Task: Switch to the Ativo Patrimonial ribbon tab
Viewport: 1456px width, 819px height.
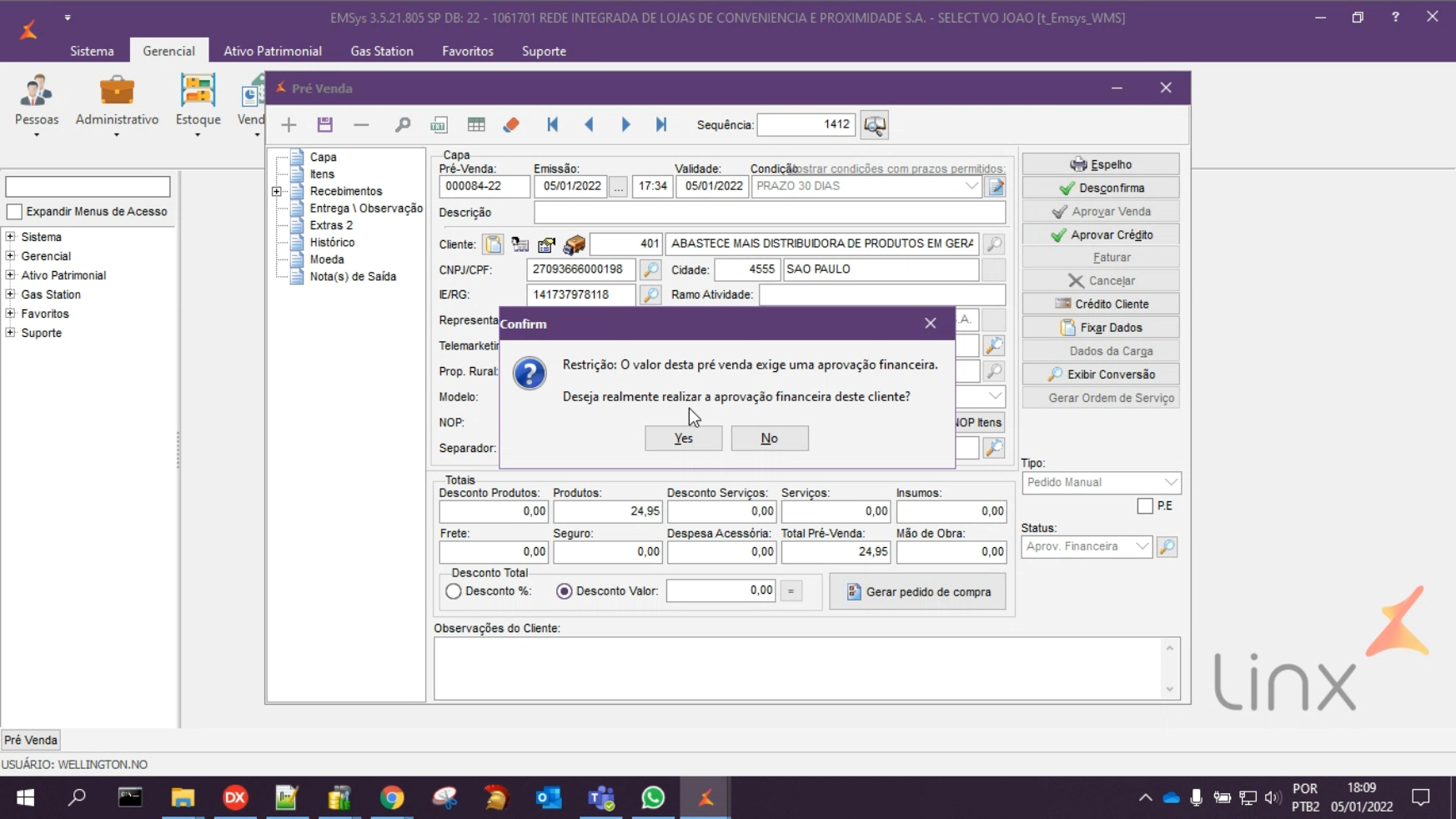Action: tap(272, 51)
